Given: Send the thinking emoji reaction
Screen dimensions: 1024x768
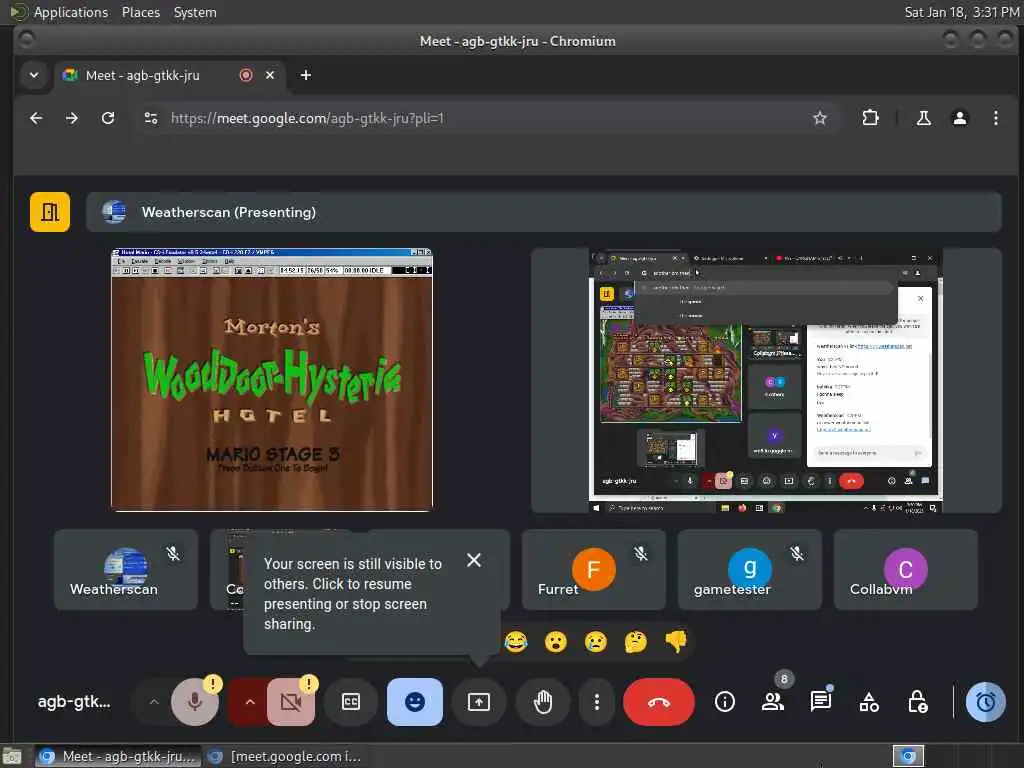Looking at the screenshot, I should [635, 641].
